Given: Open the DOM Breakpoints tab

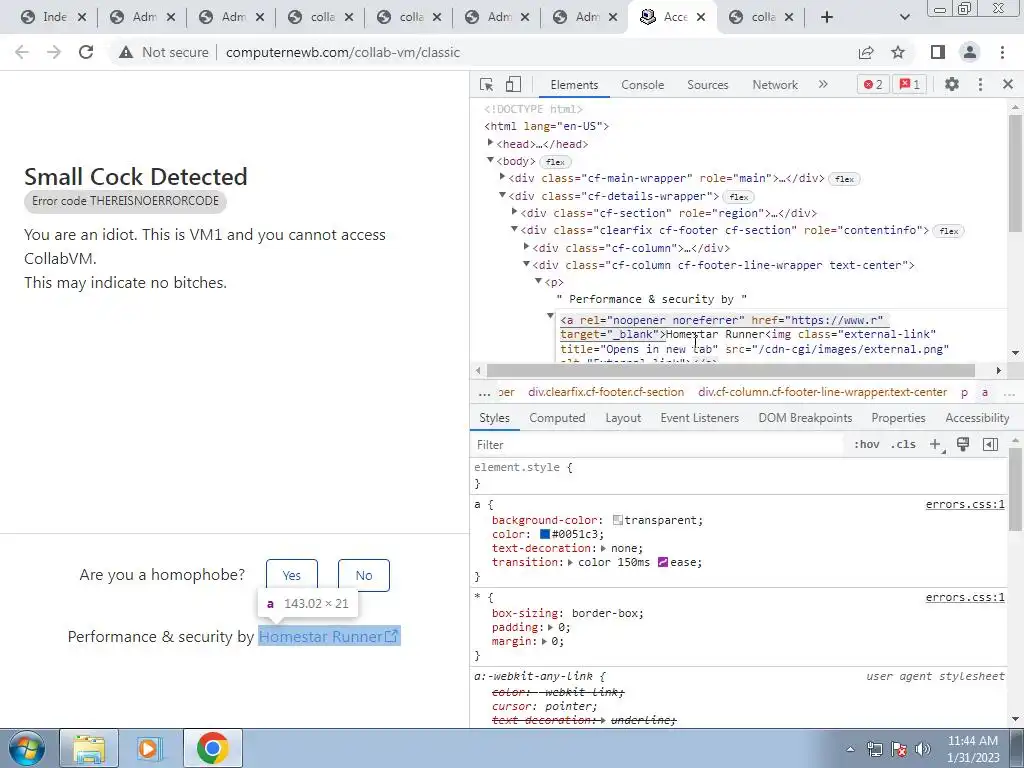Looking at the screenshot, I should point(805,418).
